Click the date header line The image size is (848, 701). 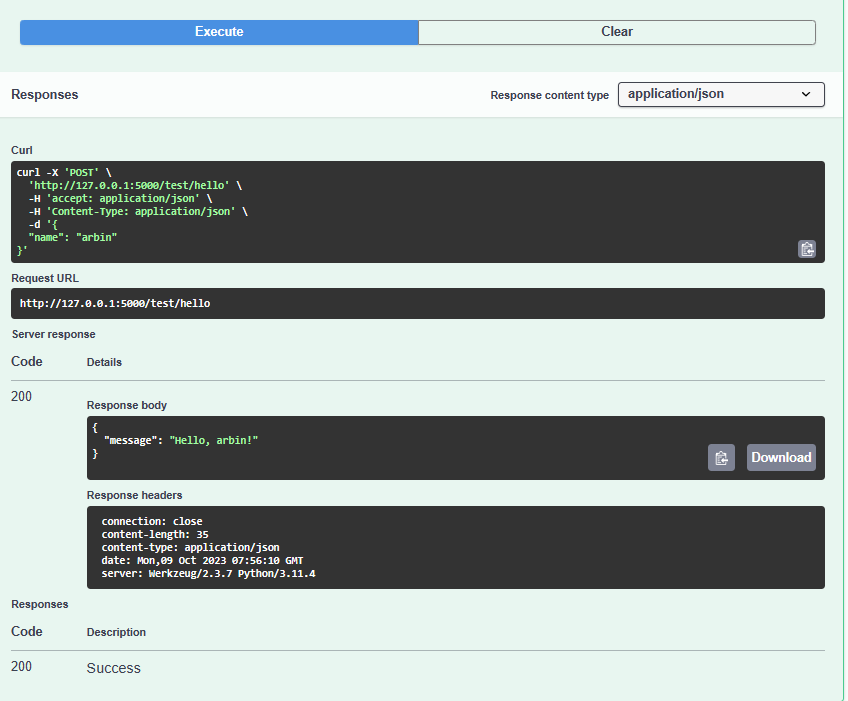(202, 560)
